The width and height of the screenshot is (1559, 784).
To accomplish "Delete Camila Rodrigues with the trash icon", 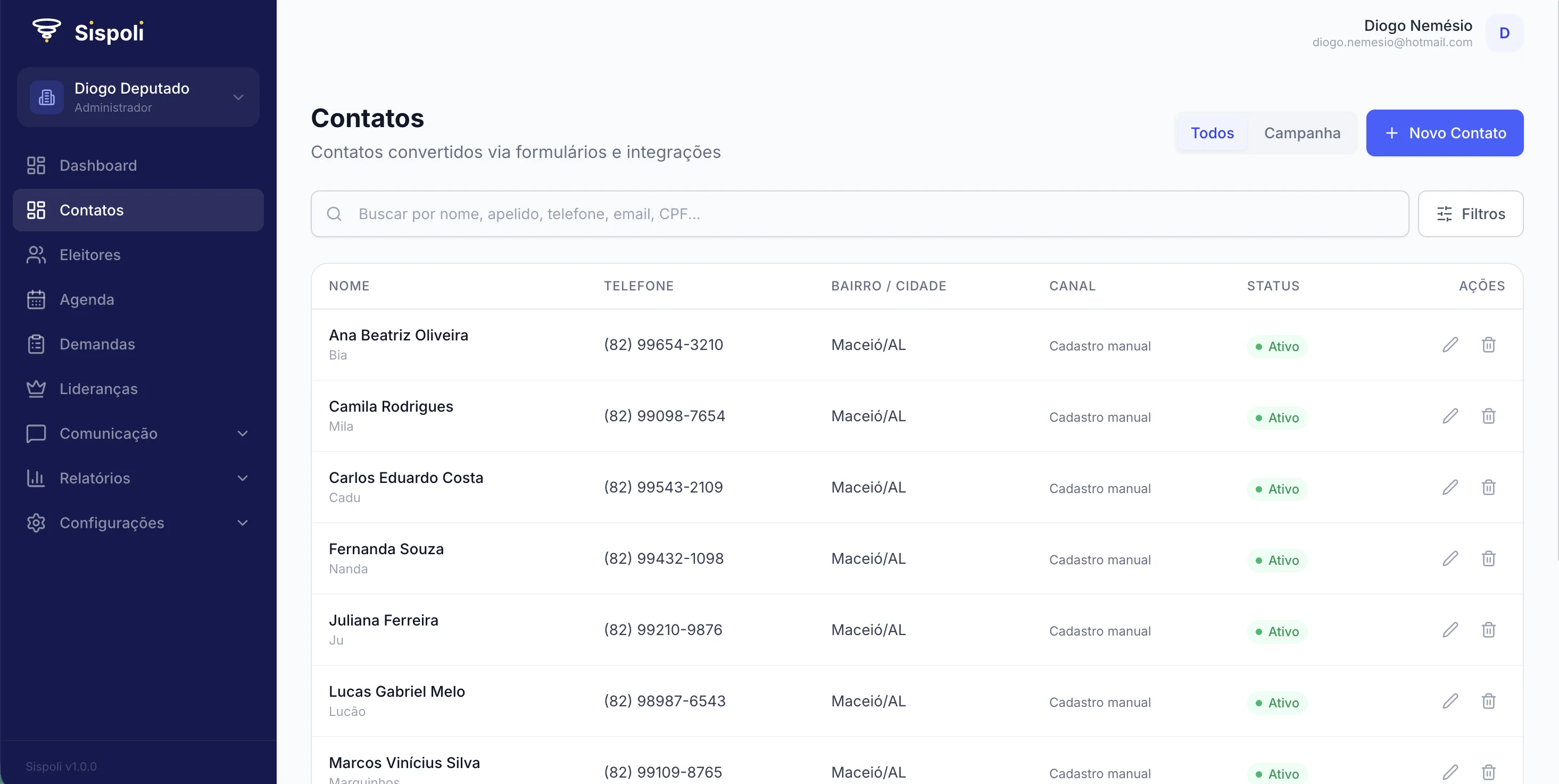I will (1488, 416).
